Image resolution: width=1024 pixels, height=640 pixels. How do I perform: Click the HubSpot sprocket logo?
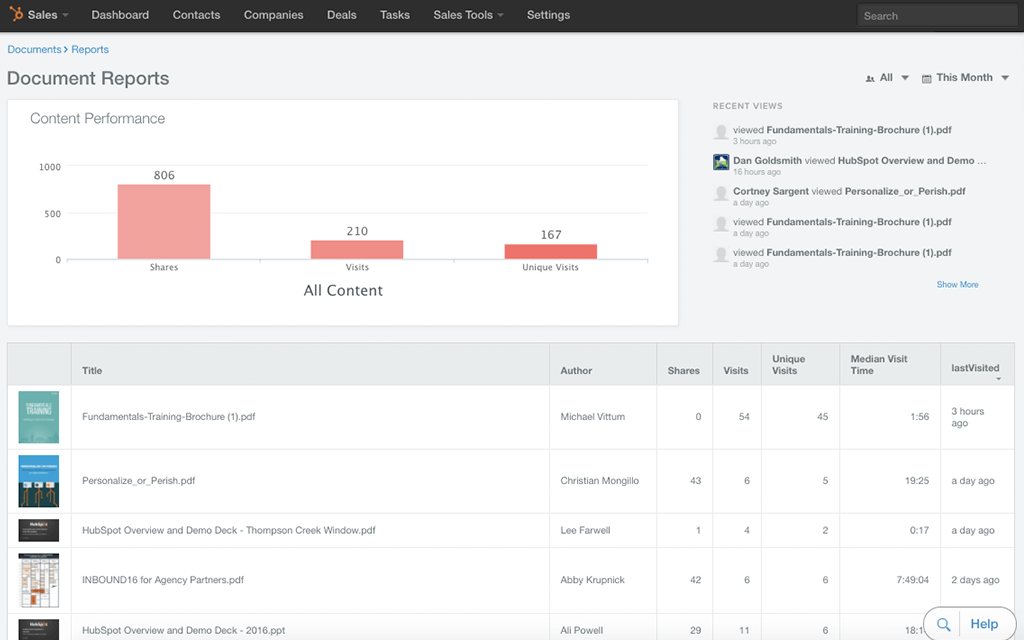pos(15,15)
